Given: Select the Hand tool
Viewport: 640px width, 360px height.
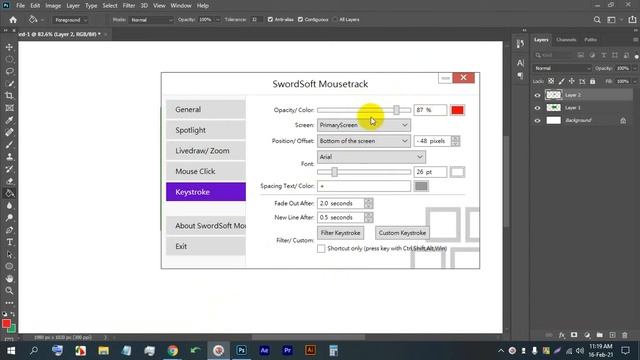Looking at the screenshot, I should point(9,279).
